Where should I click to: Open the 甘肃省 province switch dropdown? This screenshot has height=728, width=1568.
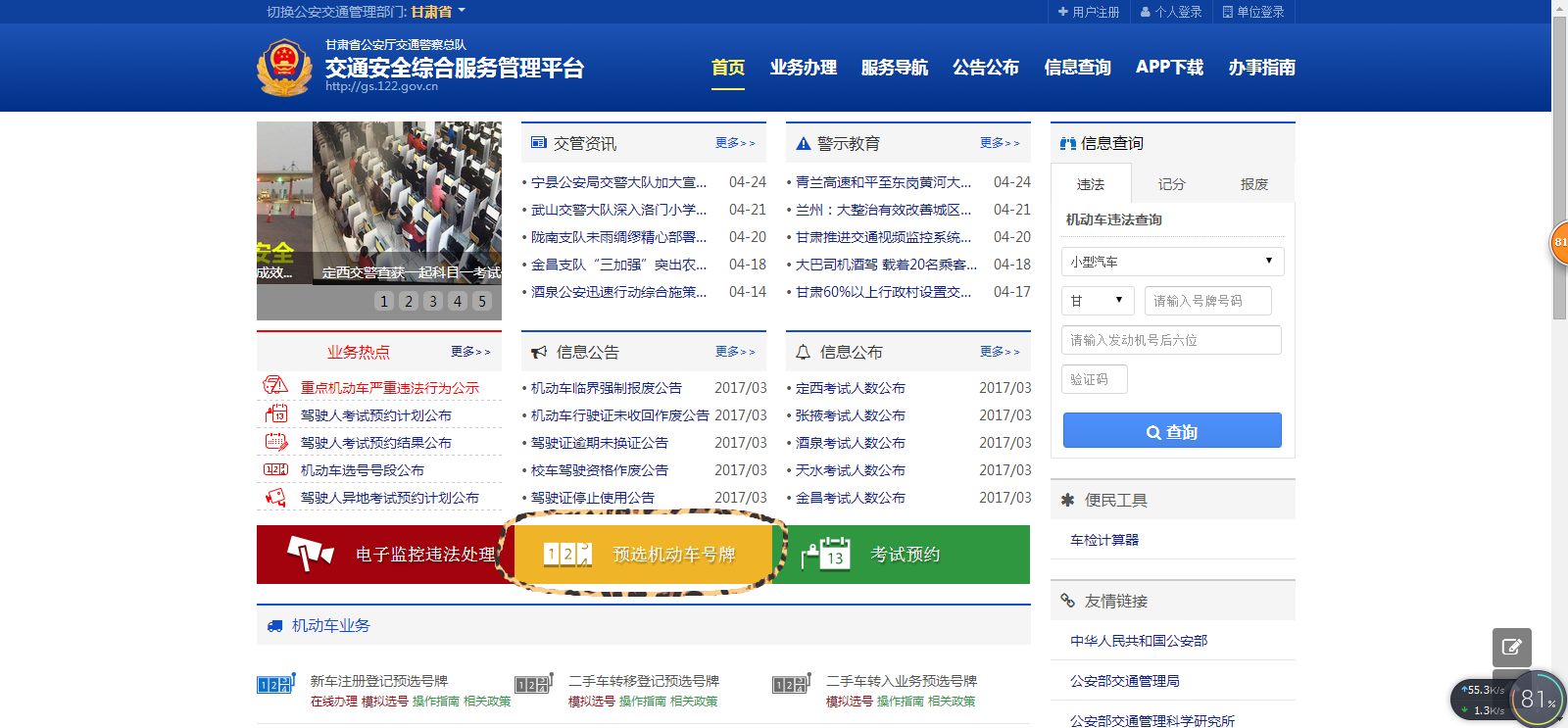[x=438, y=12]
